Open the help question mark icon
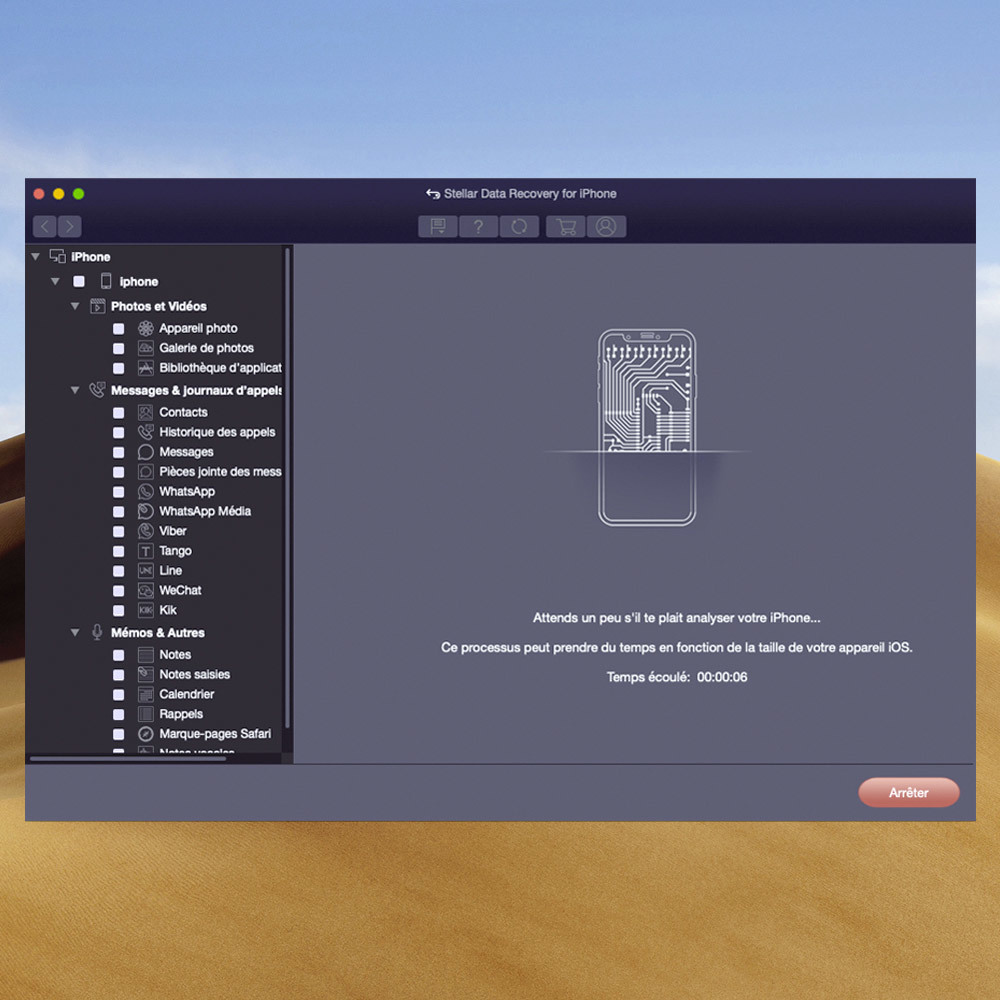This screenshot has width=1000, height=1000. click(x=478, y=226)
